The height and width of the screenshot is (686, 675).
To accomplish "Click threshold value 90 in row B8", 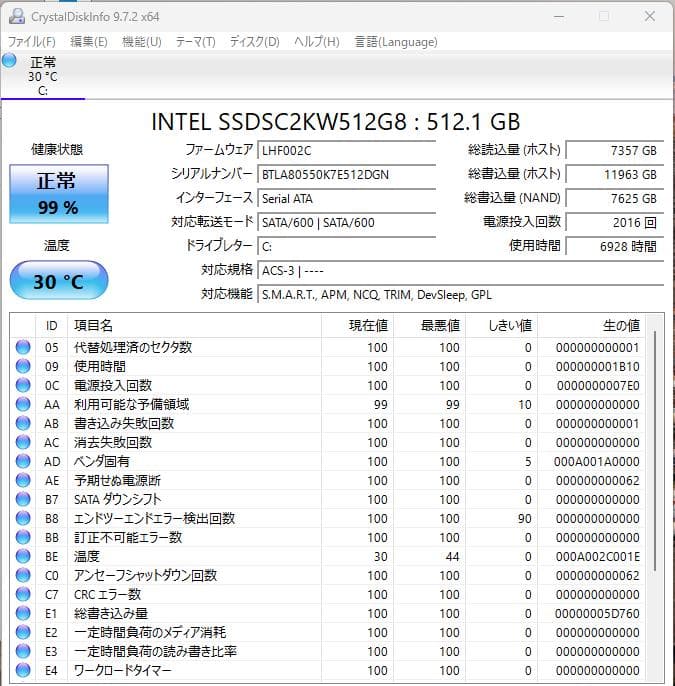I will (x=525, y=518).
